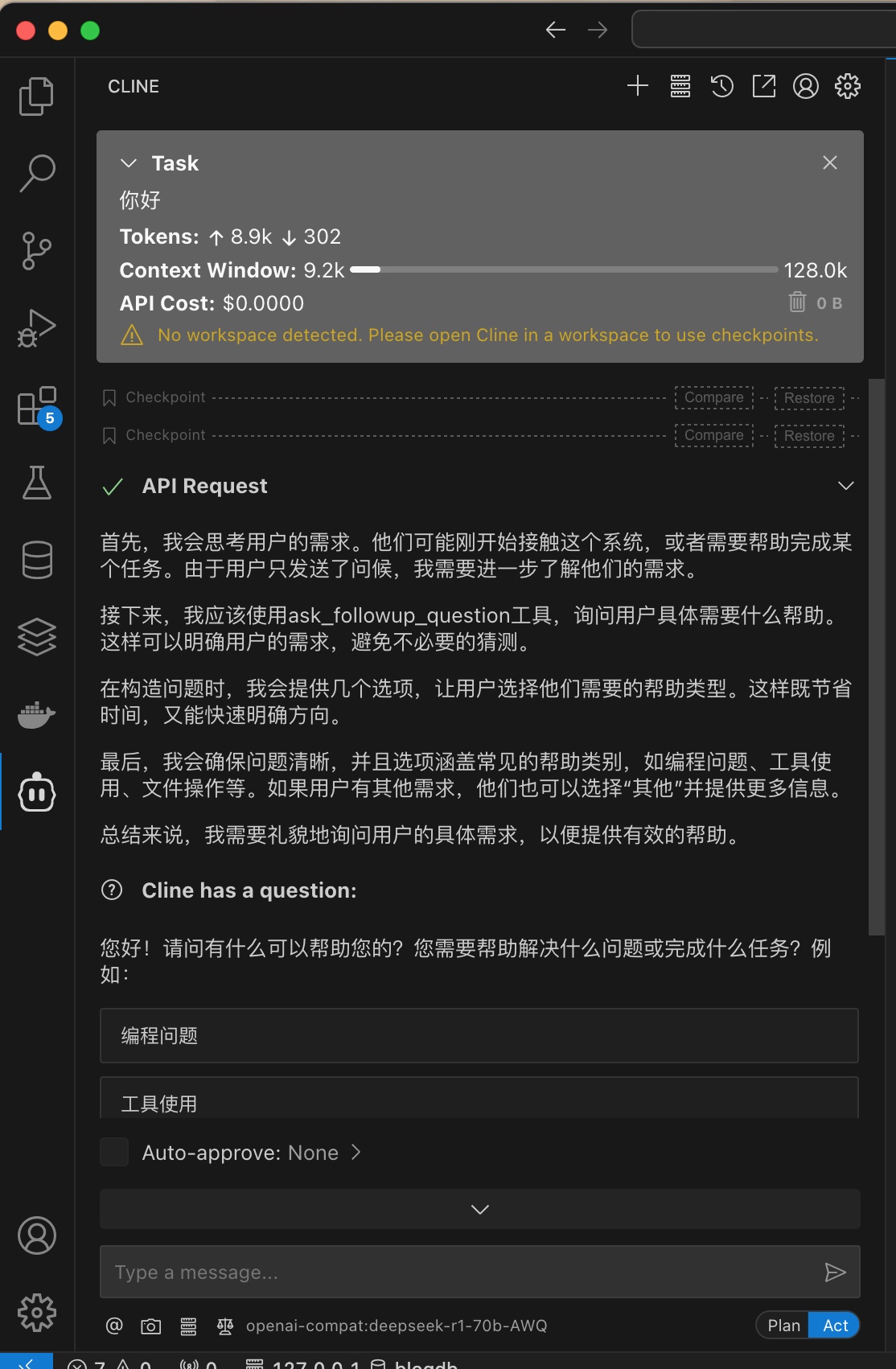Open the Search view
Image resolution: width=896 pixels, height=1369 pixels.
[36, 174]
